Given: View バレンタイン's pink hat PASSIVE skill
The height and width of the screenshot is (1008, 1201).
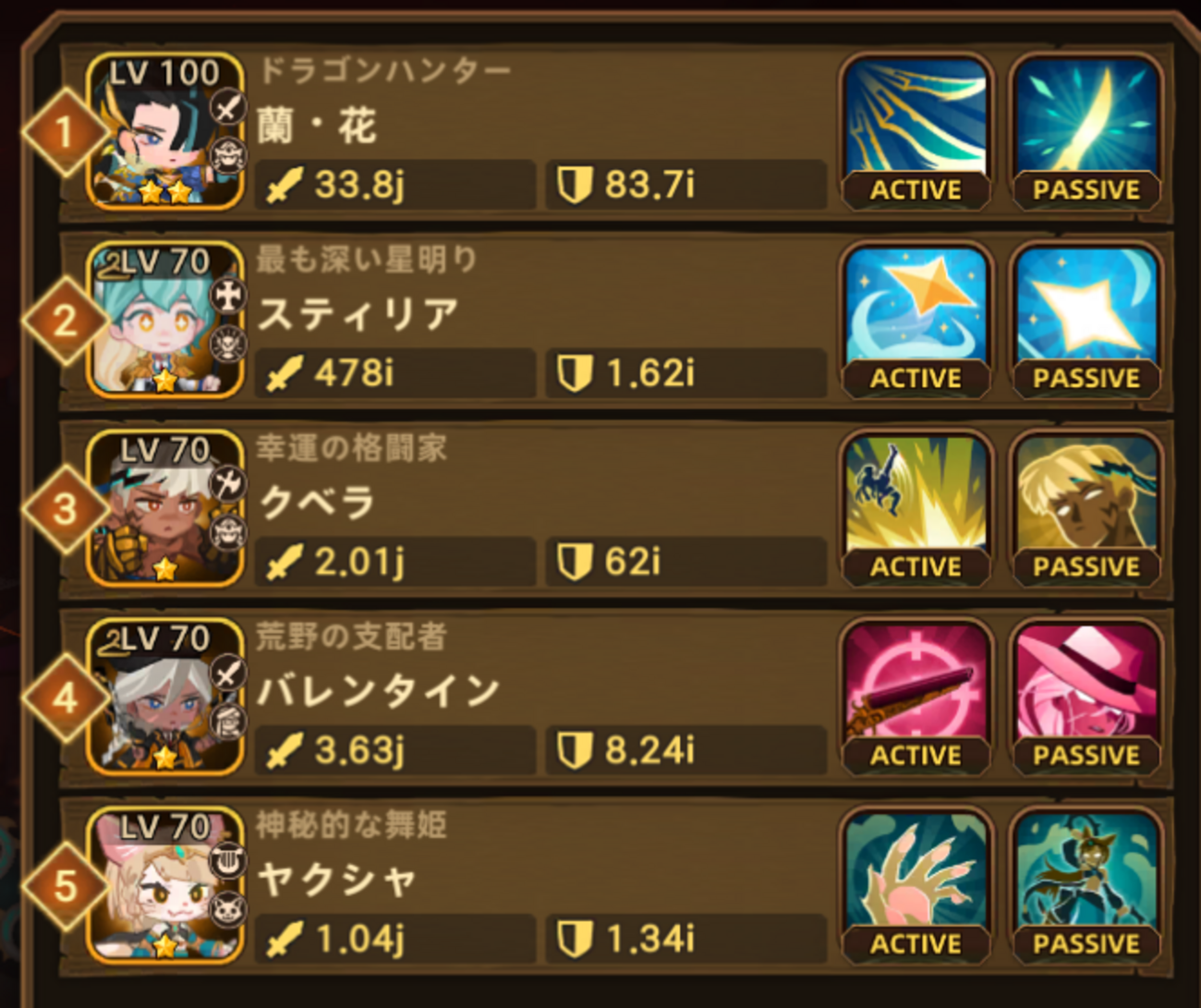Looking at the screenshot, I should coord(1086,698).
